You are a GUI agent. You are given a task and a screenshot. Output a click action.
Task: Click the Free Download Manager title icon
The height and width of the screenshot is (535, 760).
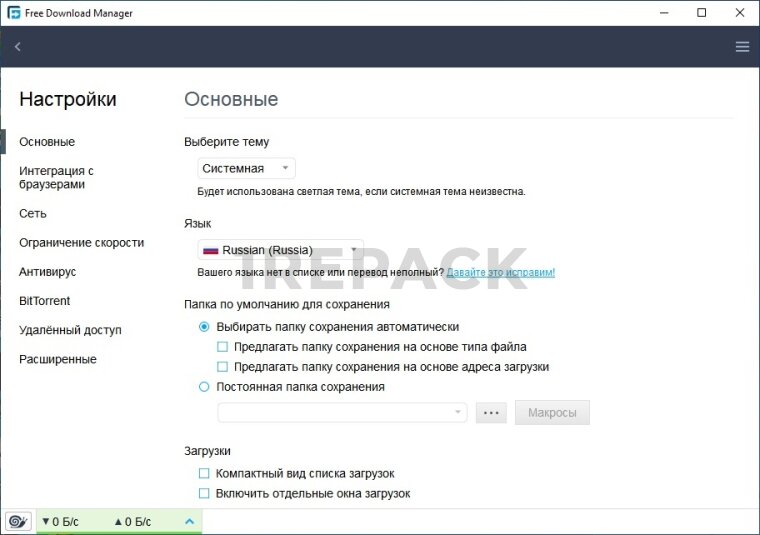(x=14, y=13)
